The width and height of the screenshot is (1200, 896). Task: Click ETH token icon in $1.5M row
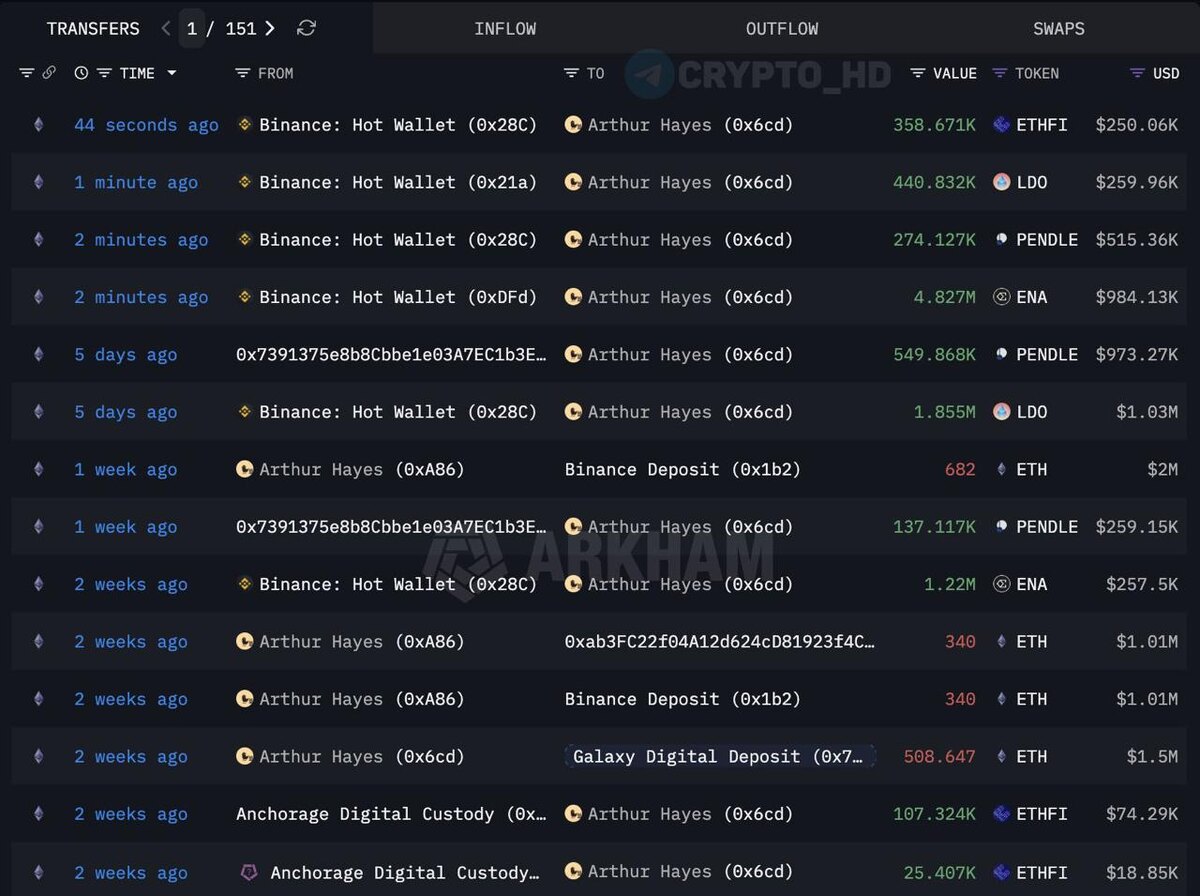click(1001, 757)
